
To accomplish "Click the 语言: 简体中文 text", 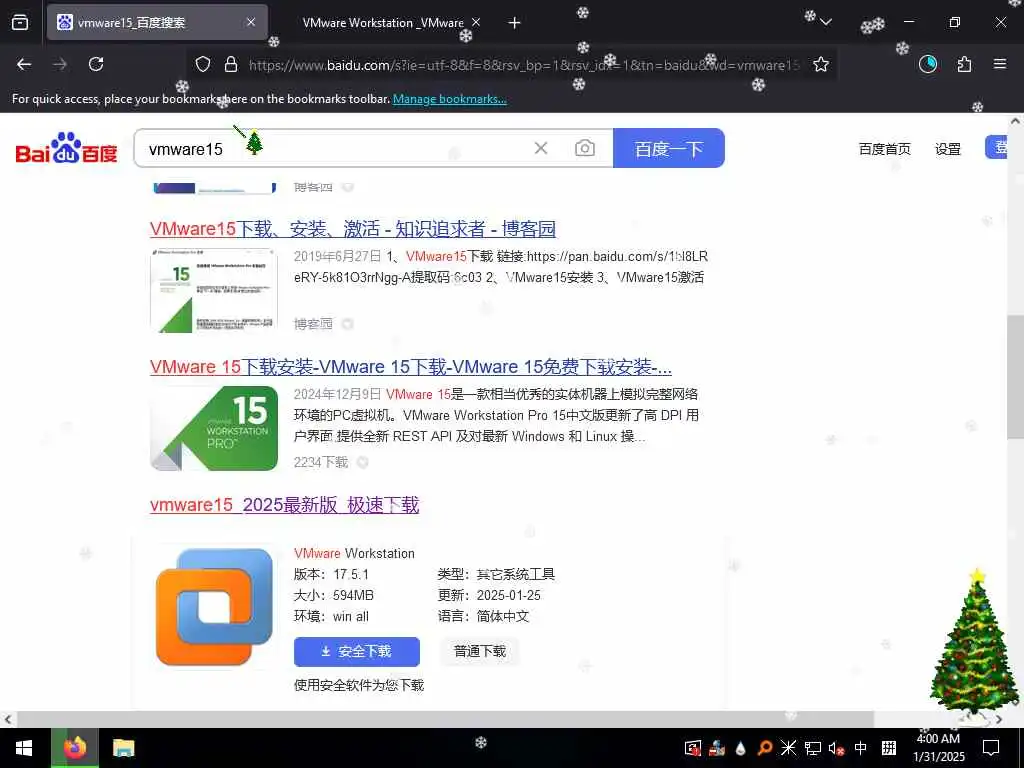I will (483, 616).
